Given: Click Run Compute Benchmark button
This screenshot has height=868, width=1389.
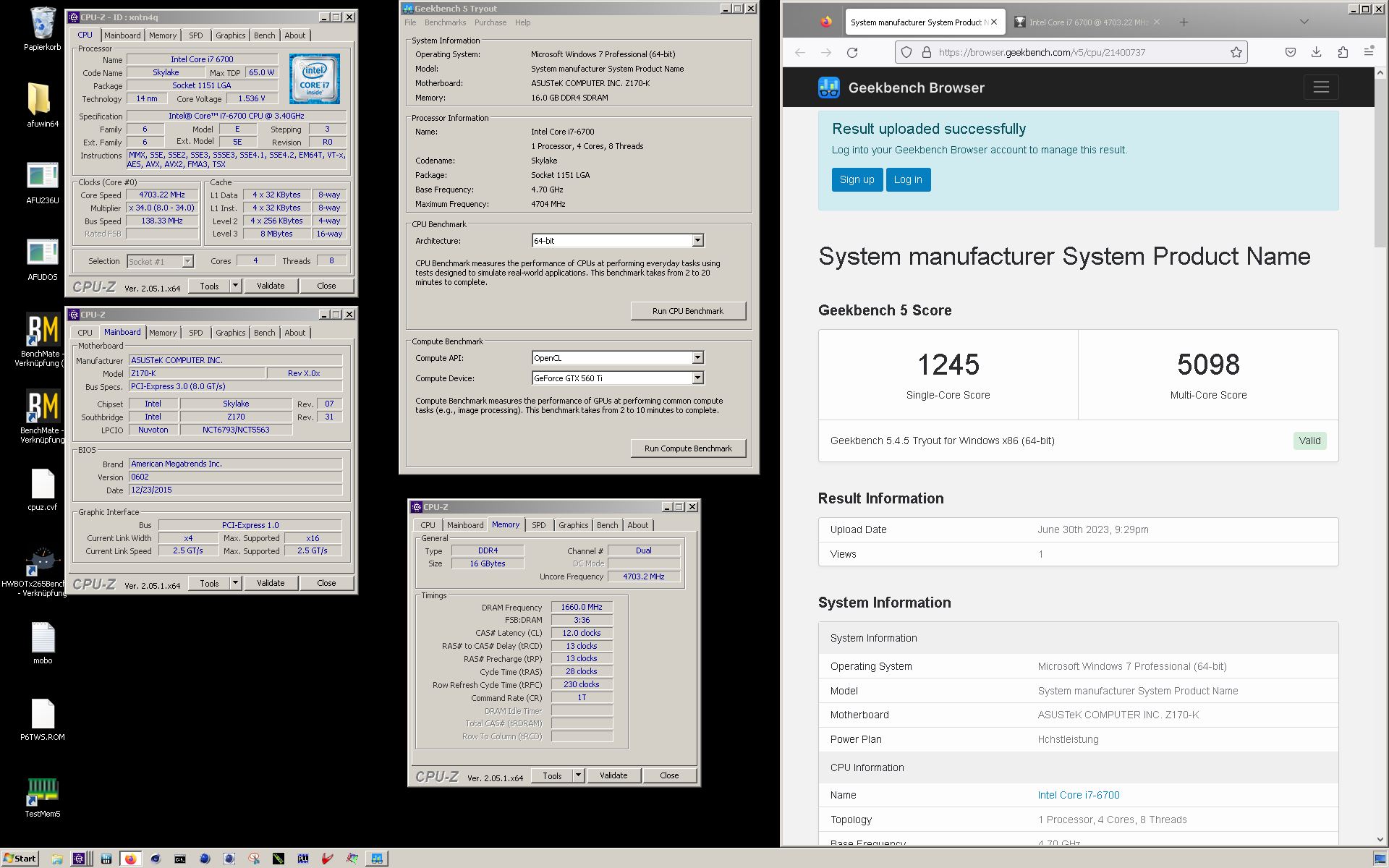Looking at the screenshot, I should [x=688, y=448].
